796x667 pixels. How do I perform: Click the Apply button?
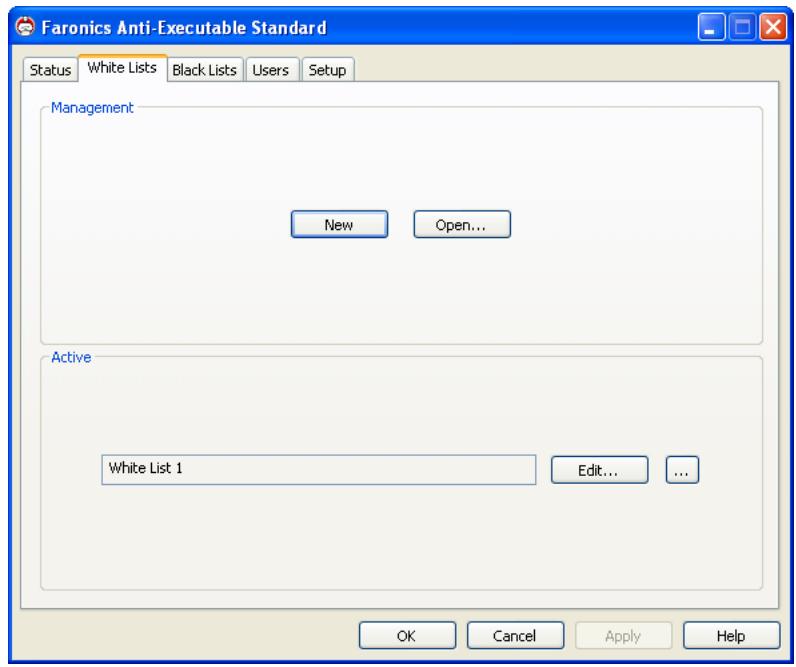pyautogui.click(x=623, y=636)
